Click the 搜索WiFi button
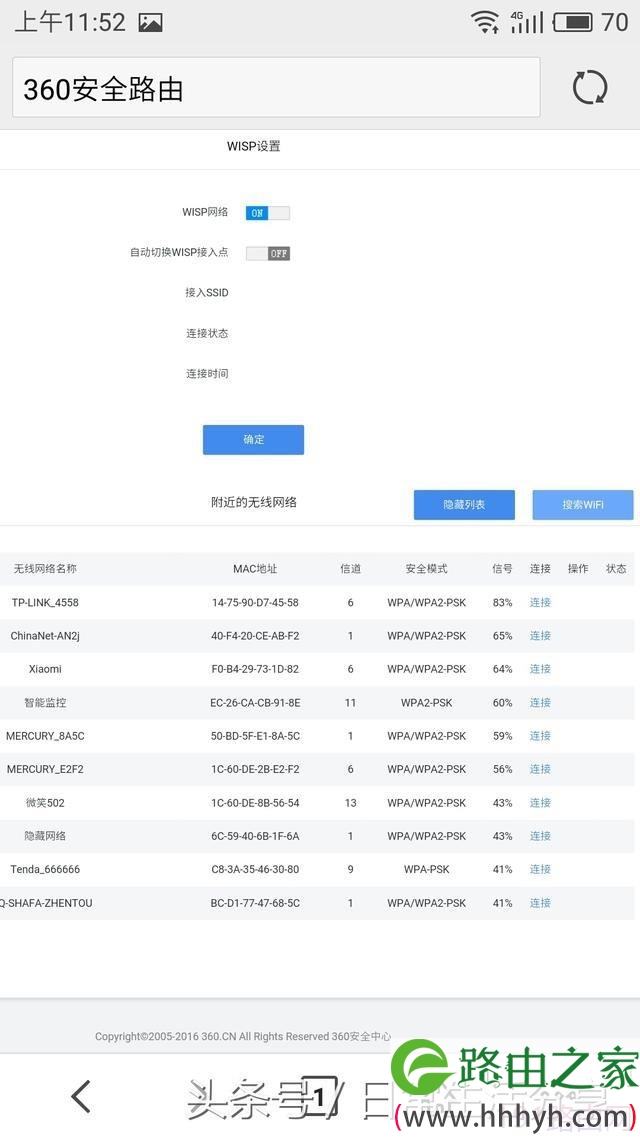The width and height of the screenshot is (640, 1138). pos(583,504)
